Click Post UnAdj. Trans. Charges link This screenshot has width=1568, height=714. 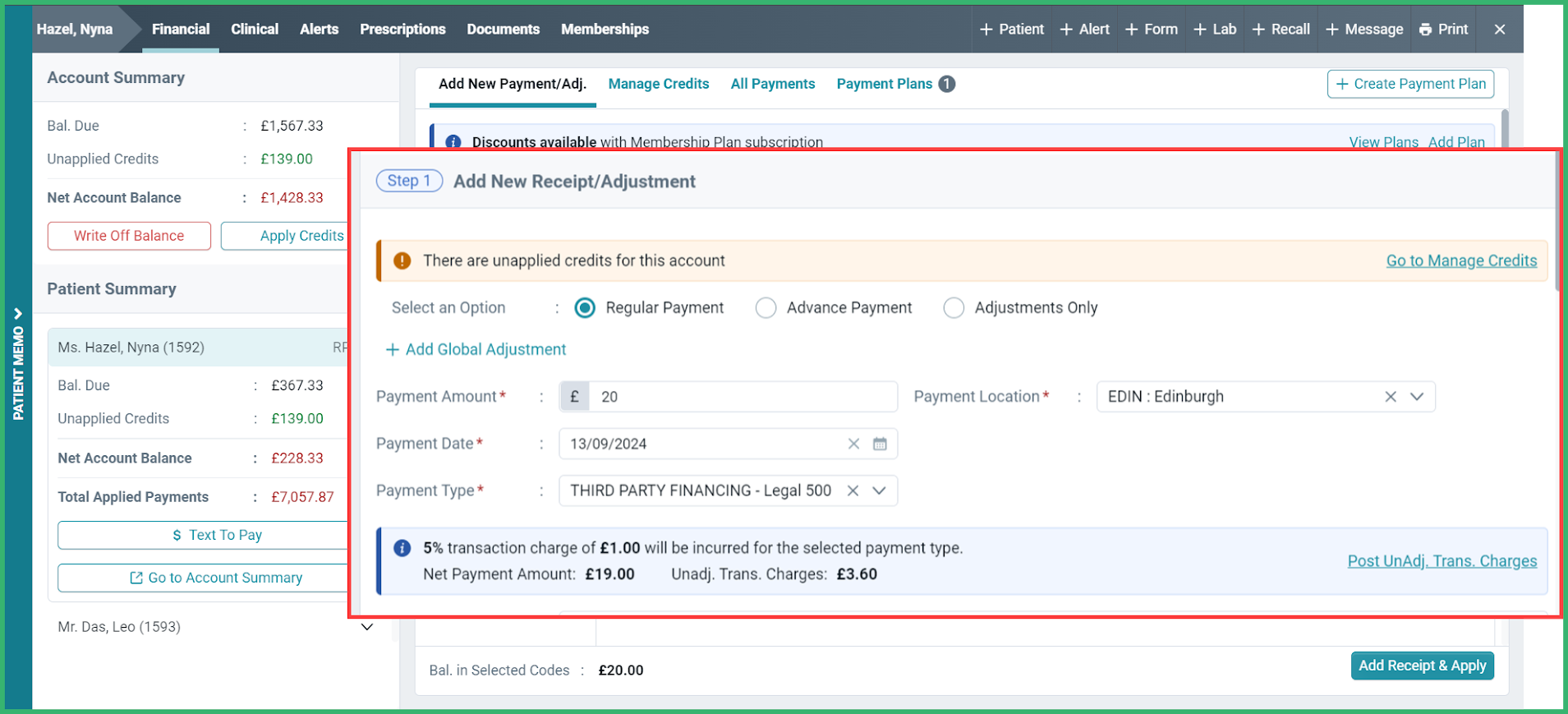point(1442,561)
